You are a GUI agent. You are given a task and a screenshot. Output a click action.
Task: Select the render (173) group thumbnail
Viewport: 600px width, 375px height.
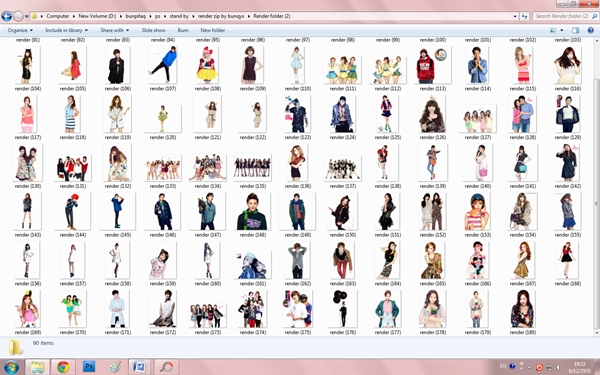click(208, 315)
